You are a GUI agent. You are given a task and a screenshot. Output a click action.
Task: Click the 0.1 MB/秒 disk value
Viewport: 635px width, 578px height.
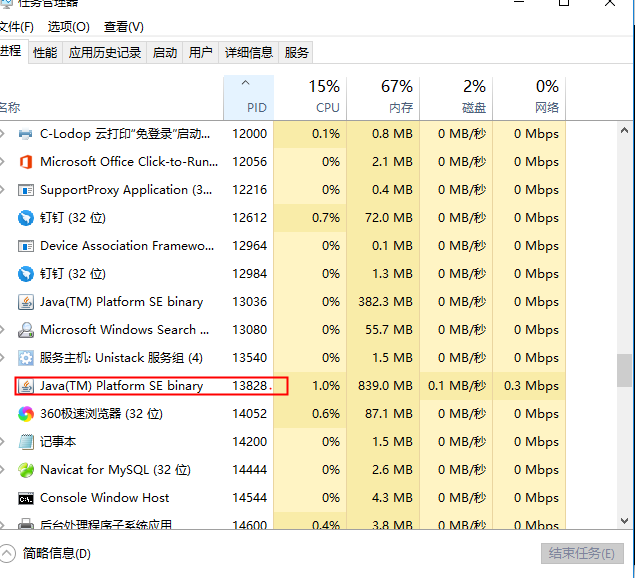[457, 386]
